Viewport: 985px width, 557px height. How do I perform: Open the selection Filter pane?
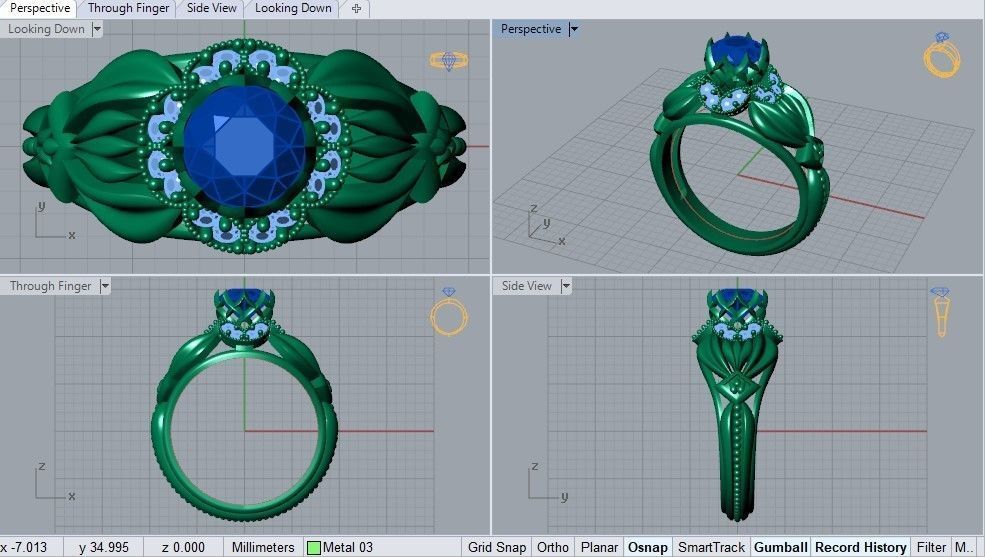[931, 548]
